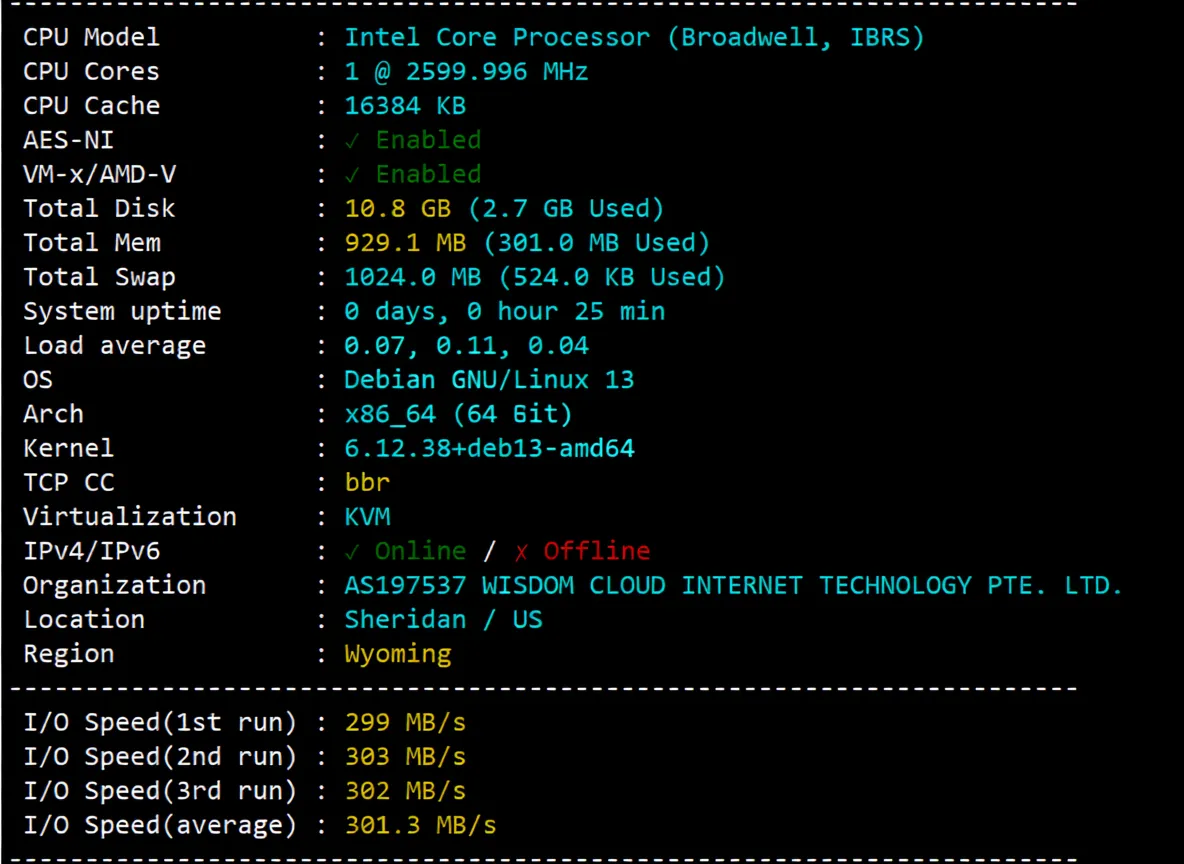
Task: Select the OS text Debian GNU/Linux 13
Action: click(x=489, y=380)
